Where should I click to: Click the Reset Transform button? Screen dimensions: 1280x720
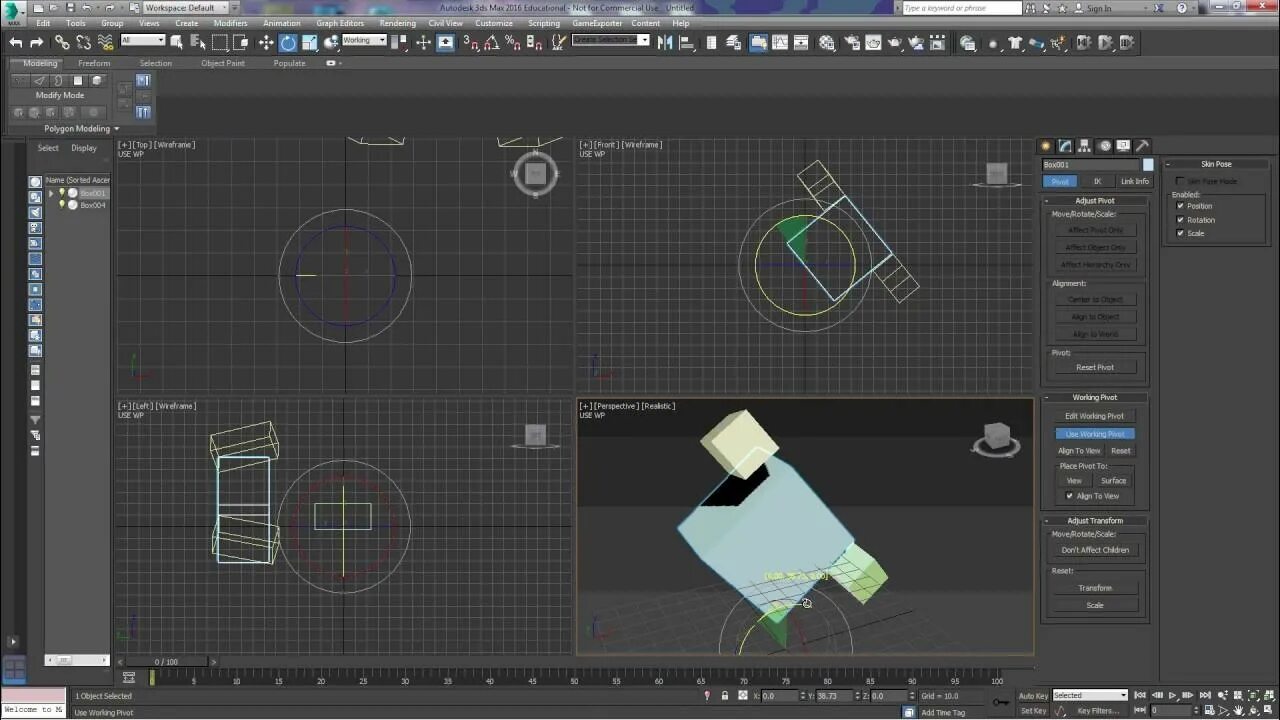point(1095,588)
